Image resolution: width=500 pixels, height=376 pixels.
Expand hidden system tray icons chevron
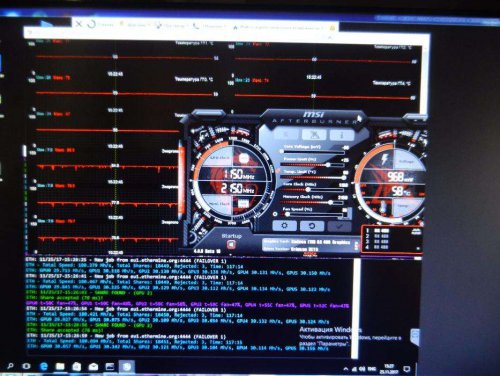[346, 369]
